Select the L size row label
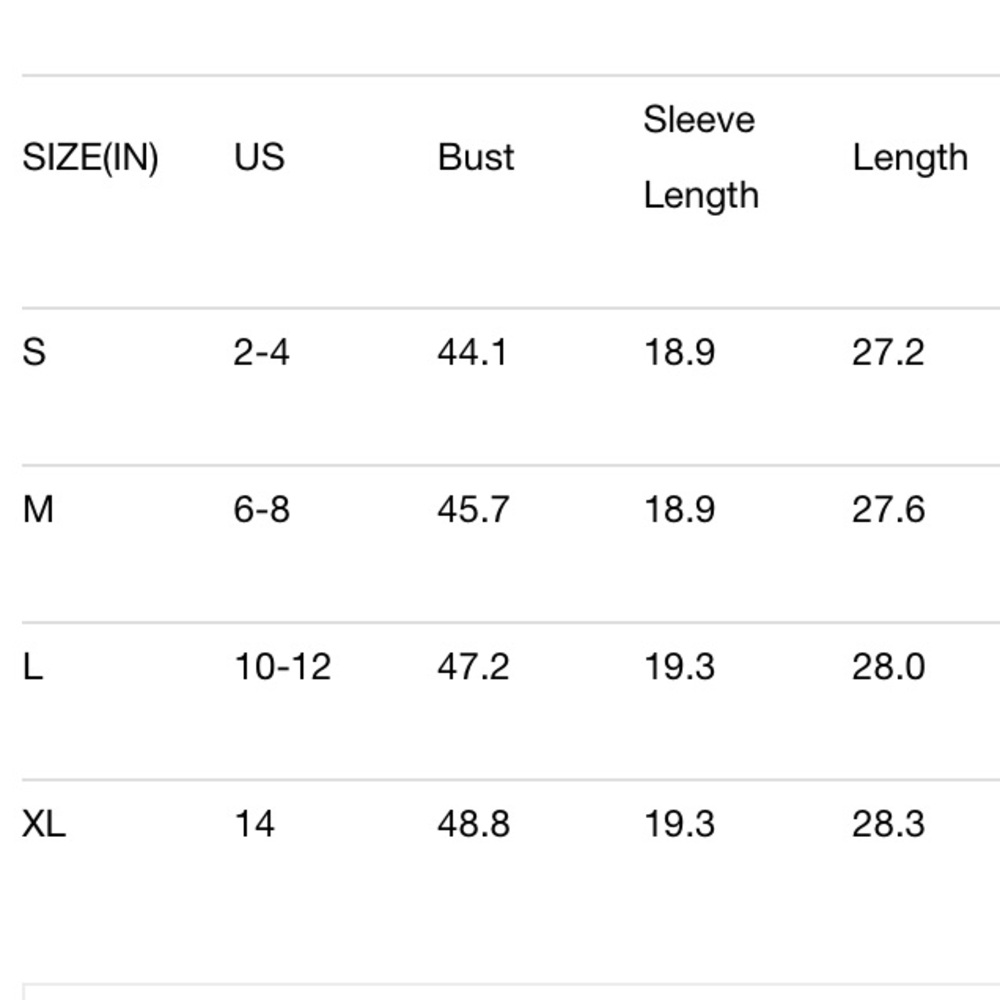This screenshot has height=1000, width=1000. tap(33, 667)
